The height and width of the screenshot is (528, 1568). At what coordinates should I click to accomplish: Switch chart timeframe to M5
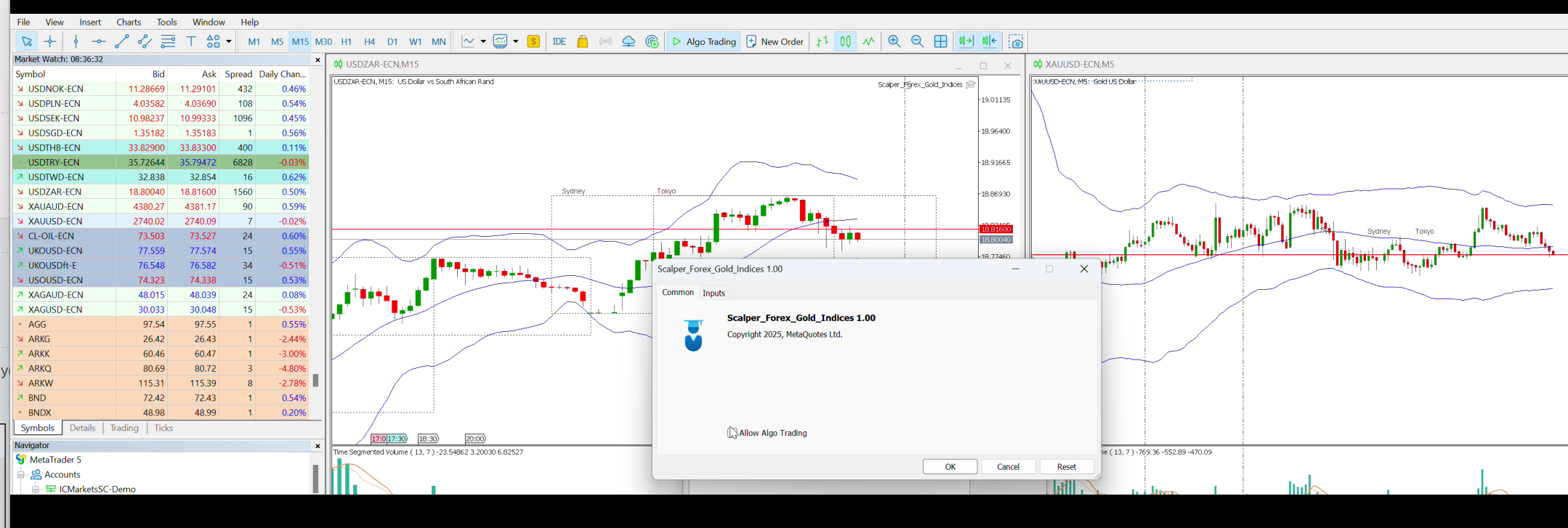[x=277, y=42]
